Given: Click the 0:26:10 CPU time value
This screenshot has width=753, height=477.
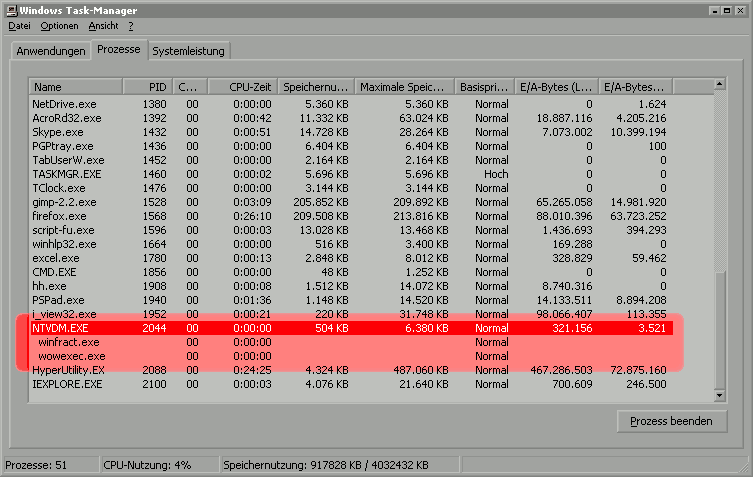Looking at the screenshot, I should pos(252,216).
